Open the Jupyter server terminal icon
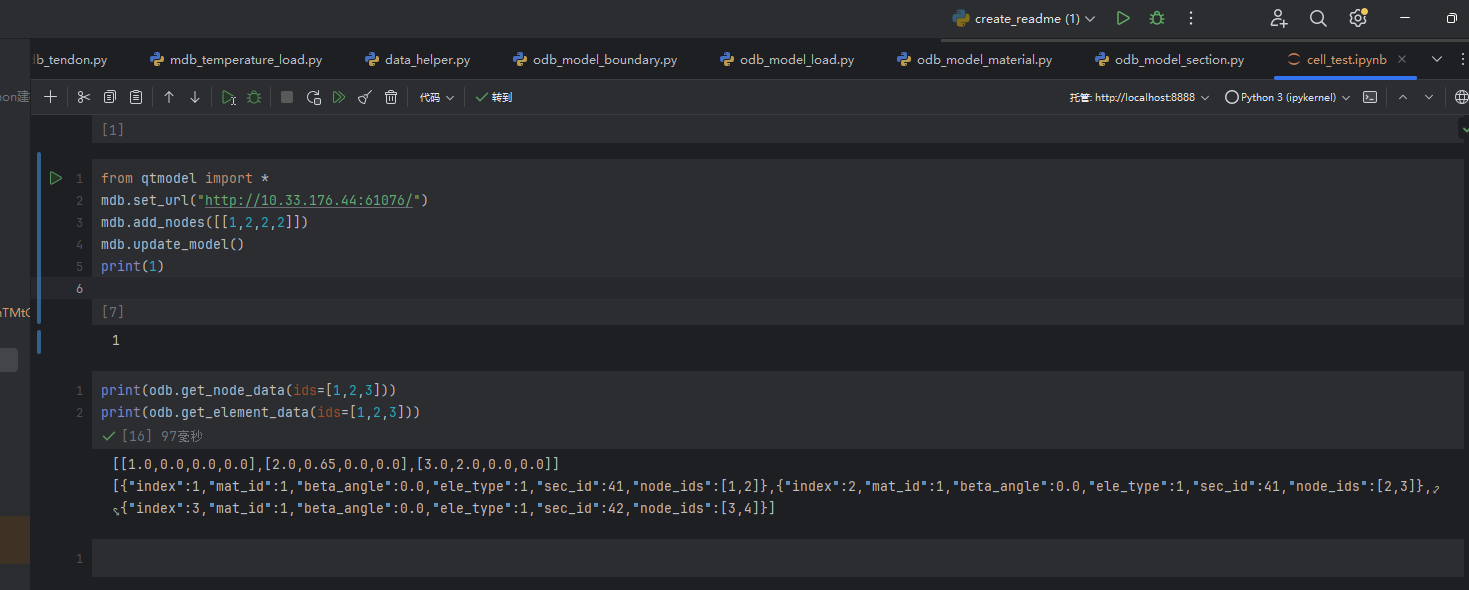 pyautogui.click(x=1370, y=97)
